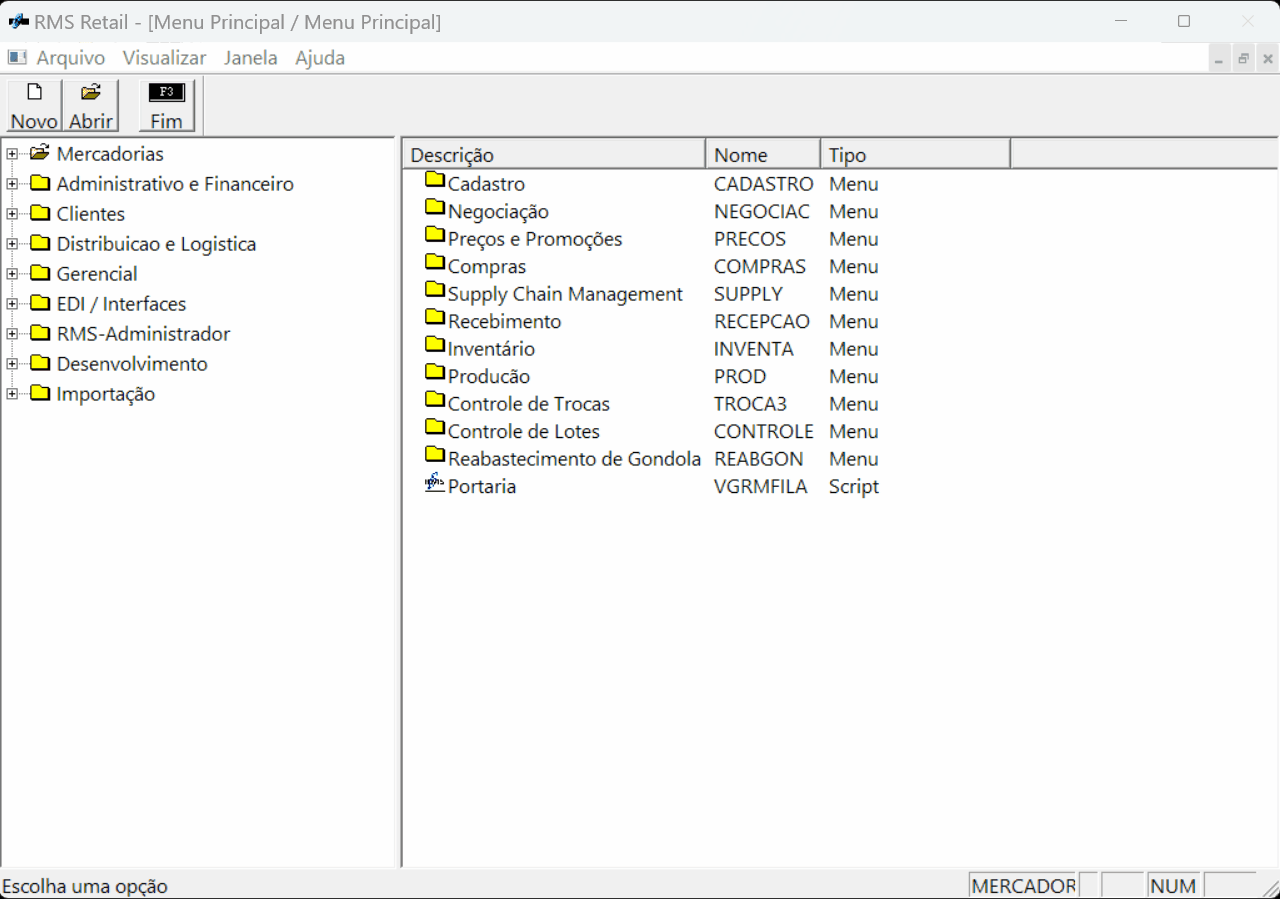Select Distribuicao e Logistica in the tree

pos(156,244)
